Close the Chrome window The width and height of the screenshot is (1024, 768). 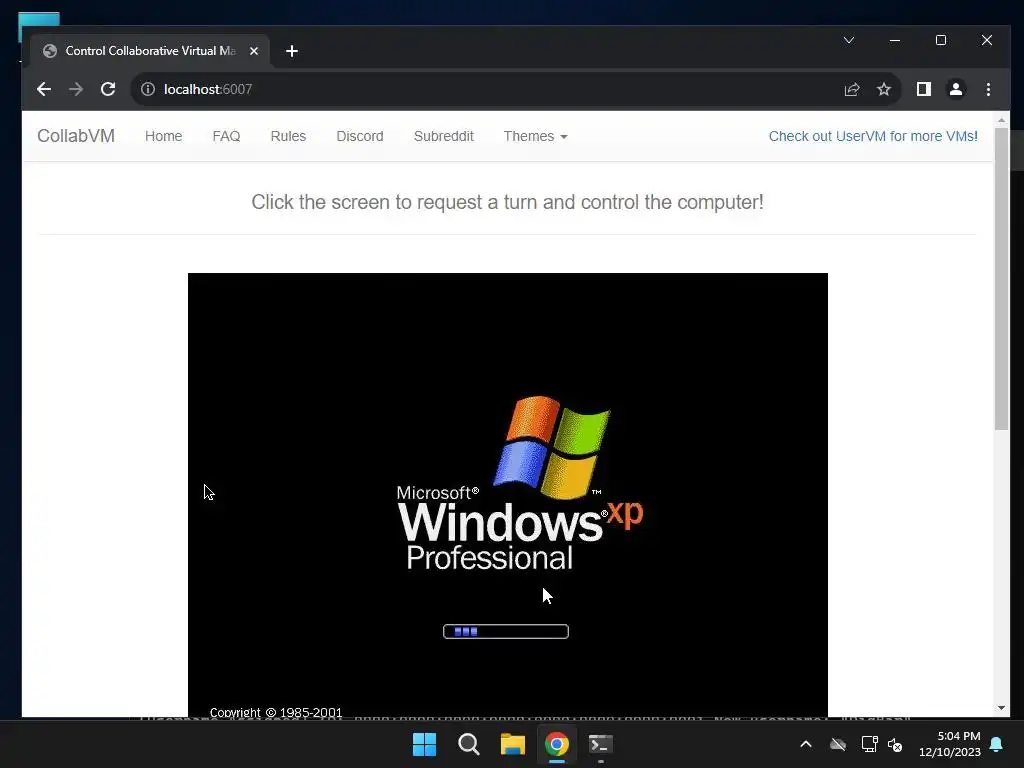987,40
